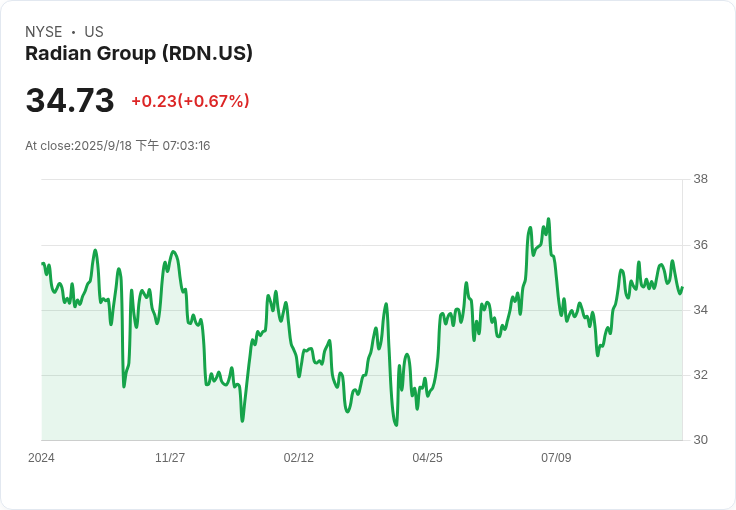The height and width of the screenshot is (510, 736).
Task: Click the 34 y-axis label
Action: pos(700,310)
